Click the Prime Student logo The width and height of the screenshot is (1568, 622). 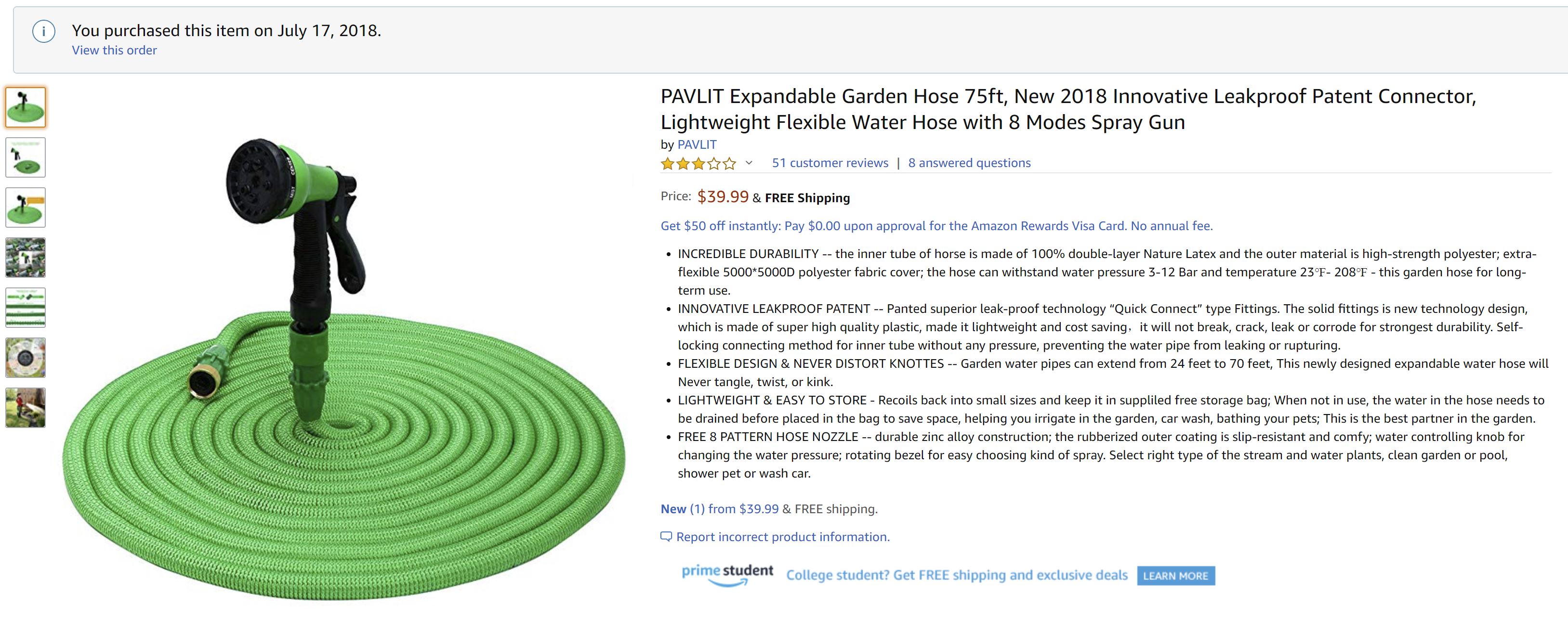click(727, 574)
